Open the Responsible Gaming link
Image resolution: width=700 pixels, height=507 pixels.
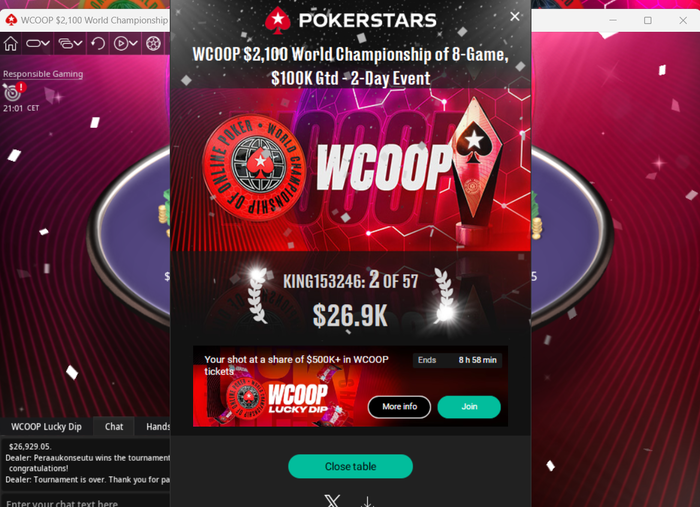point(43,74)
